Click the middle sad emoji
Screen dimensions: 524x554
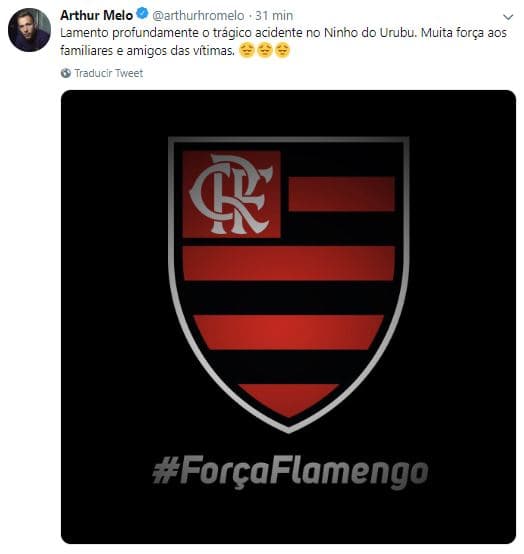click(264, 50)
